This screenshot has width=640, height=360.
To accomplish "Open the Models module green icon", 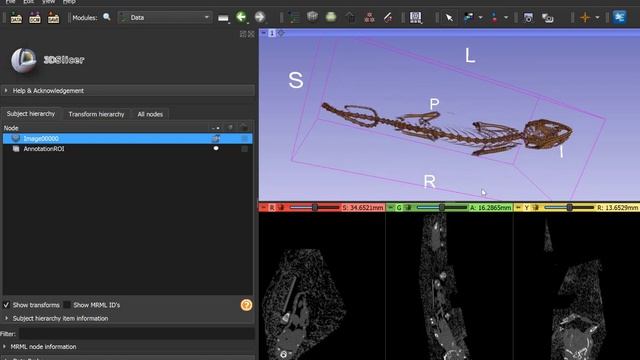I will coord(331,17).
